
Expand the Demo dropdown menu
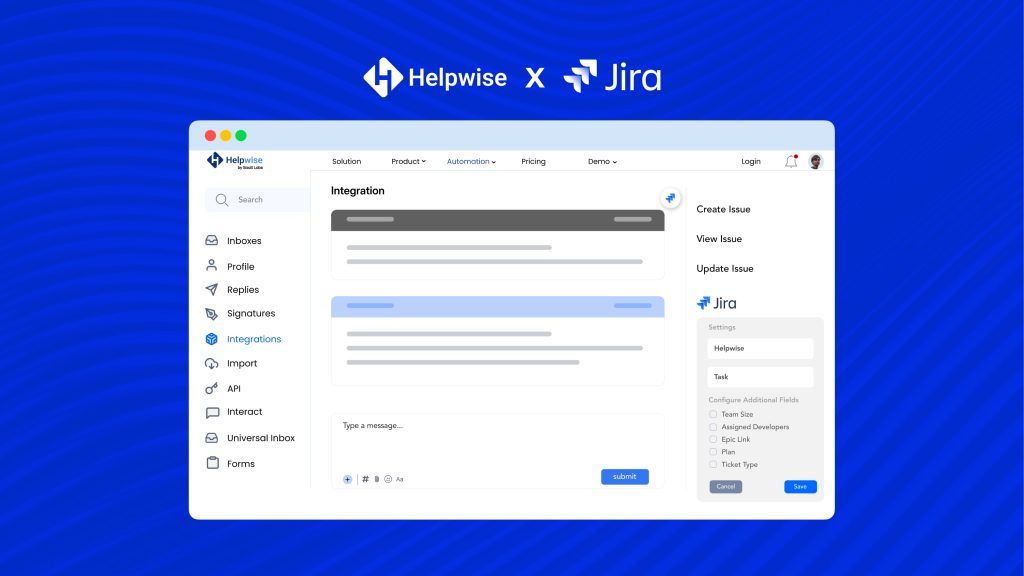tap(602, 161)
